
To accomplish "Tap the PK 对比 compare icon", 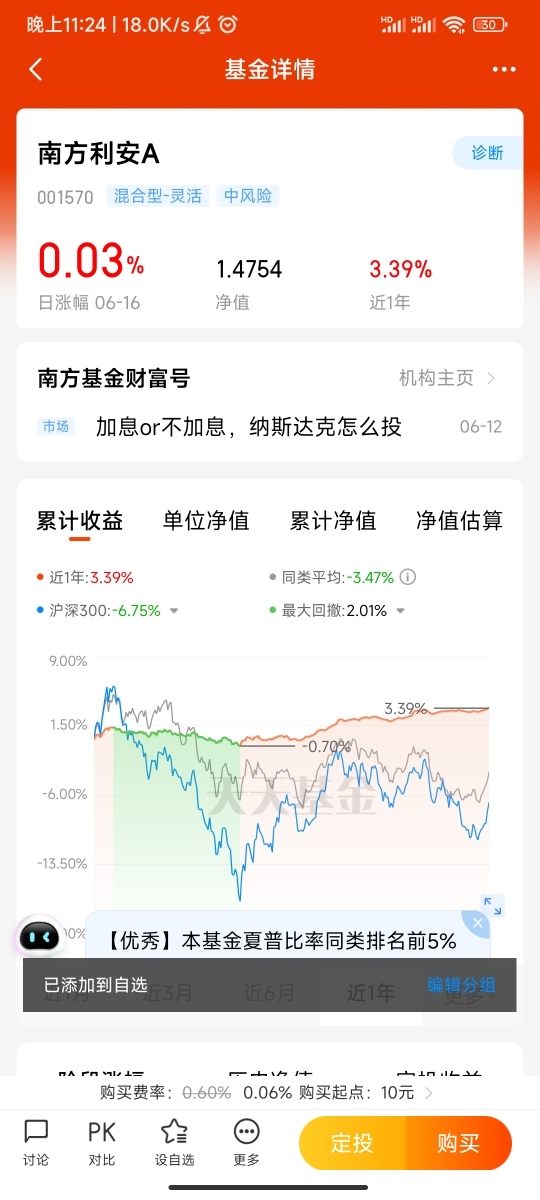I will tap(102, 1142).
